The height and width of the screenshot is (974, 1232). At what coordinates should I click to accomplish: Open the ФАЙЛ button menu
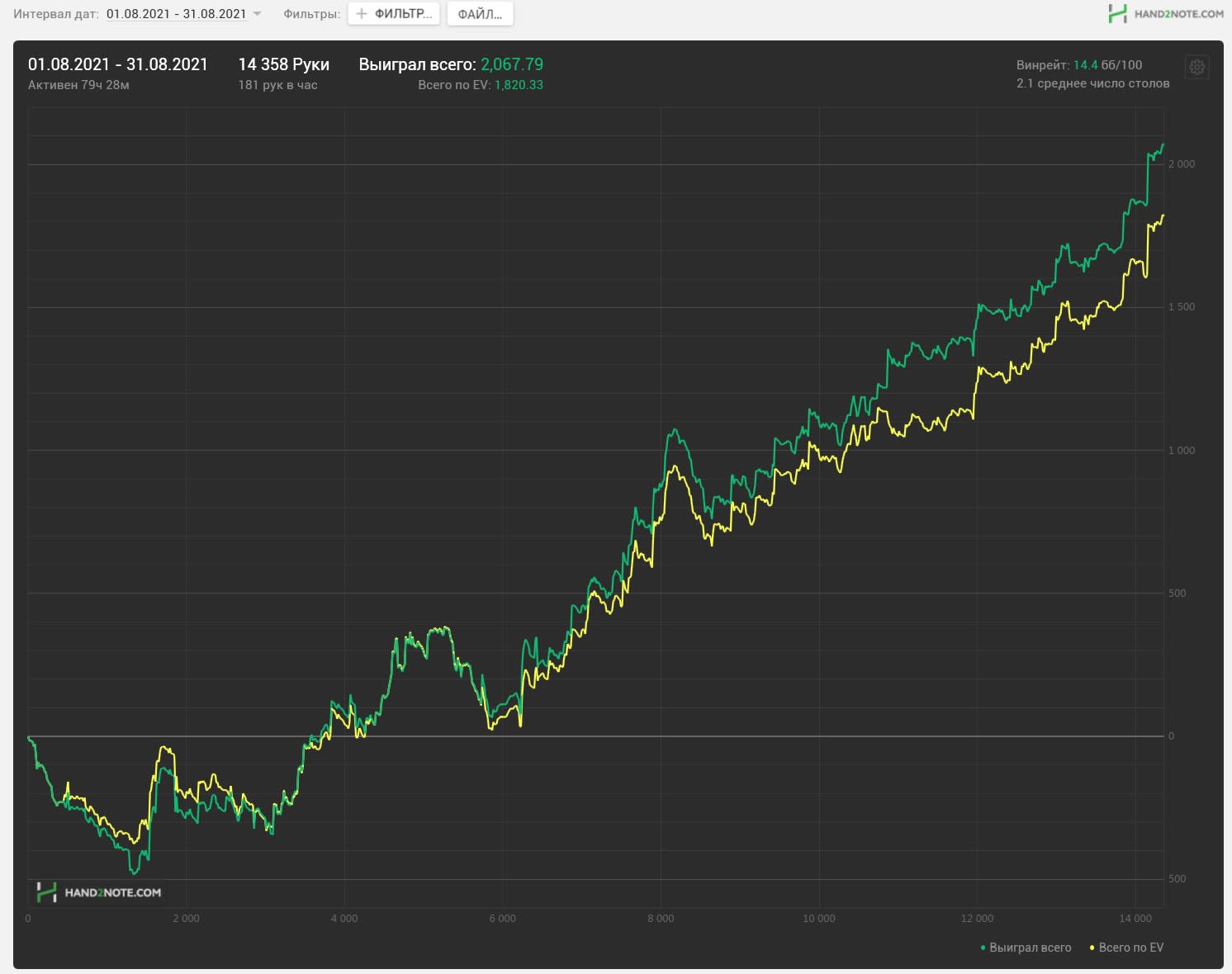pos(480,14)
